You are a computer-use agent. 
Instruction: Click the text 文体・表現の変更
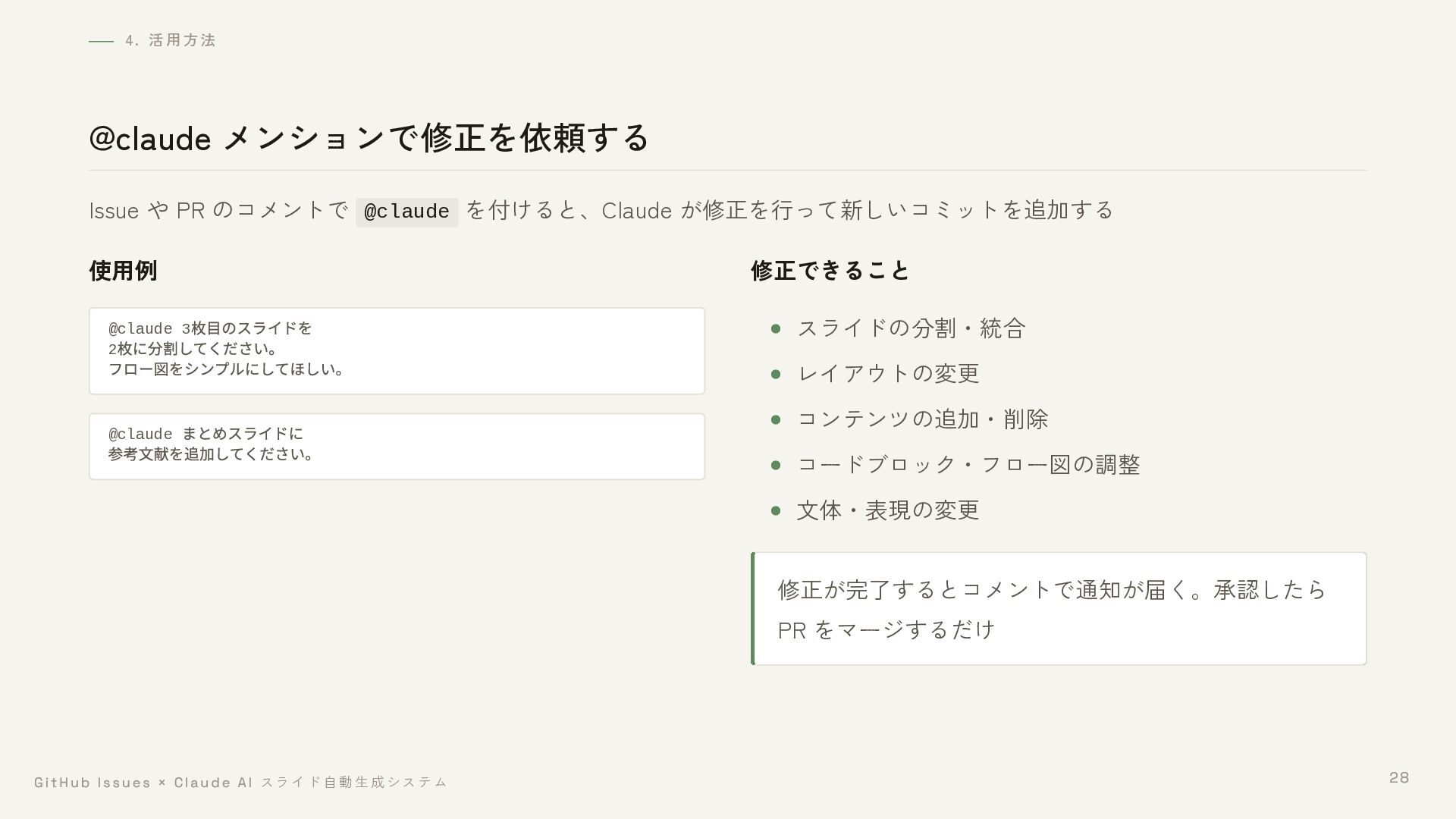pos(889,510)
